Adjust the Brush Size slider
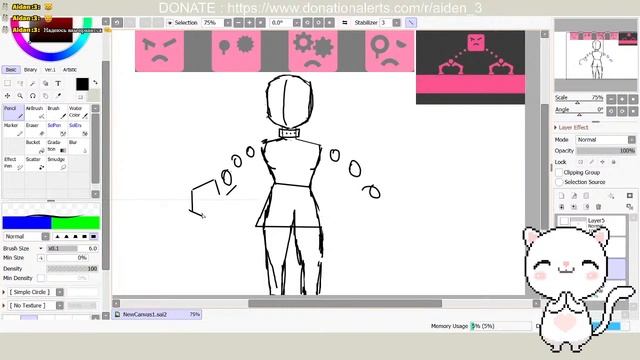Screen dimensions: 640x360 coord(72,249)
